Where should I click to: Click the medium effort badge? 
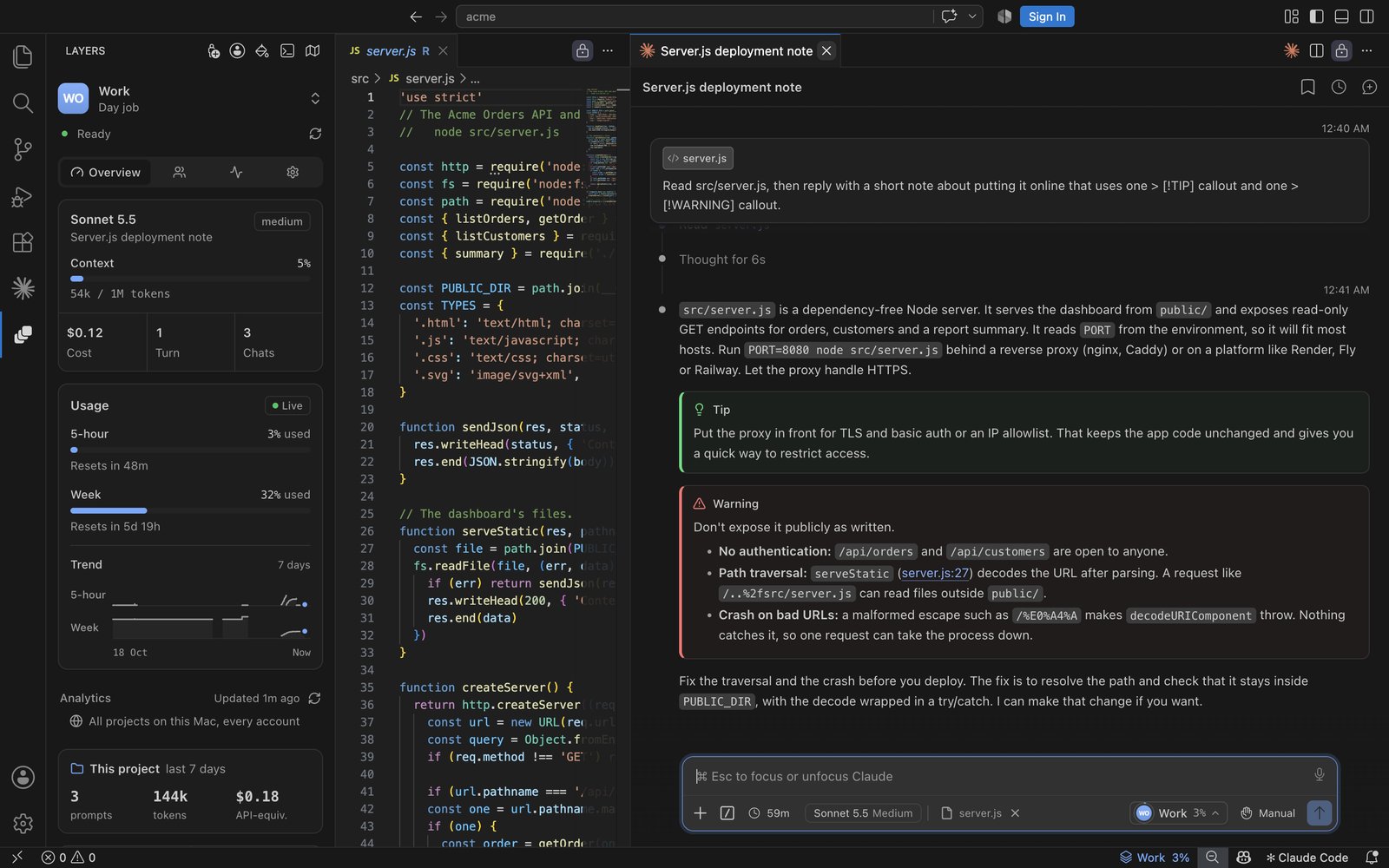click(x=282, y=221)
